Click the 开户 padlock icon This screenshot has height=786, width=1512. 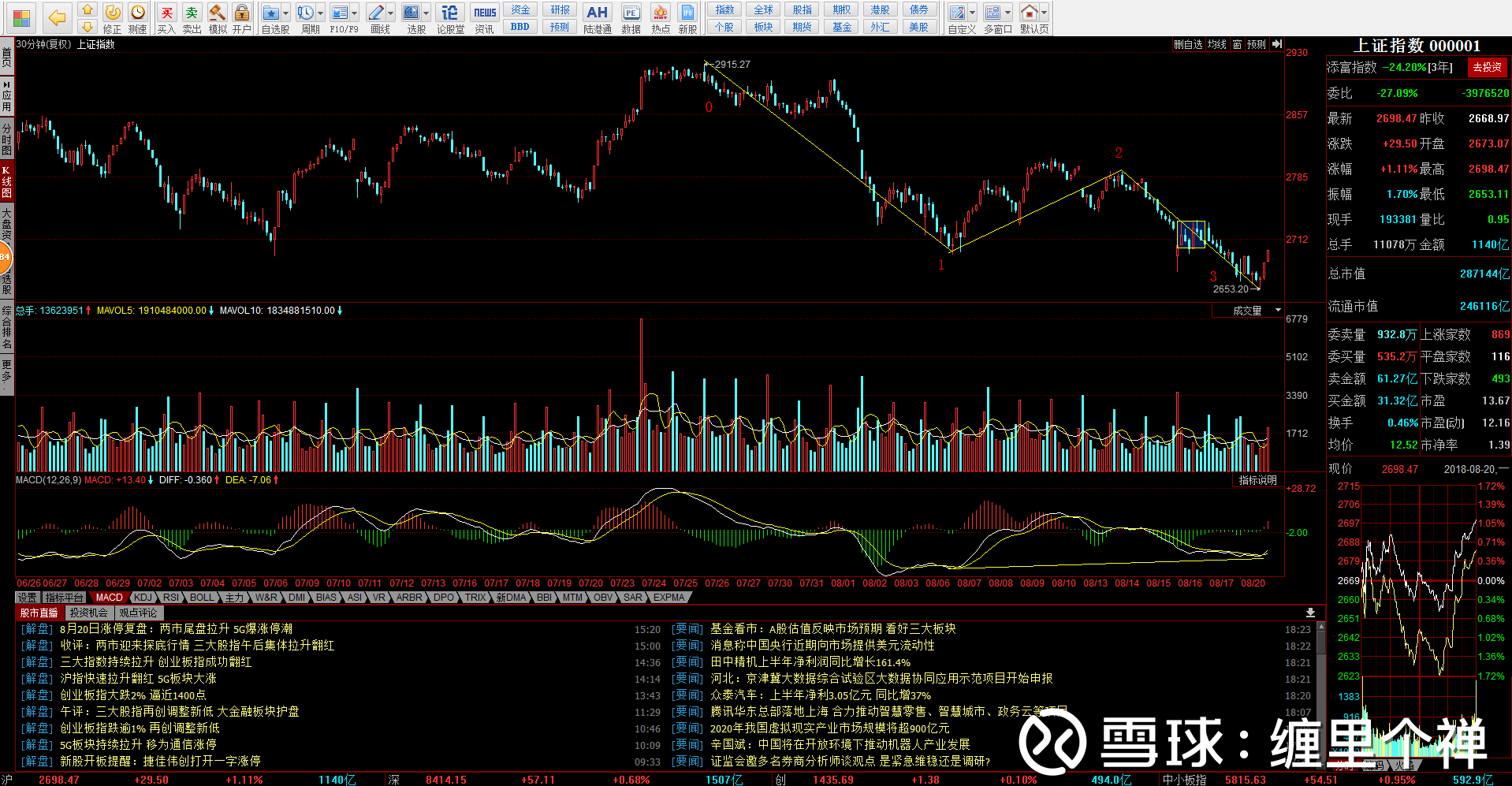click(242, 13)
